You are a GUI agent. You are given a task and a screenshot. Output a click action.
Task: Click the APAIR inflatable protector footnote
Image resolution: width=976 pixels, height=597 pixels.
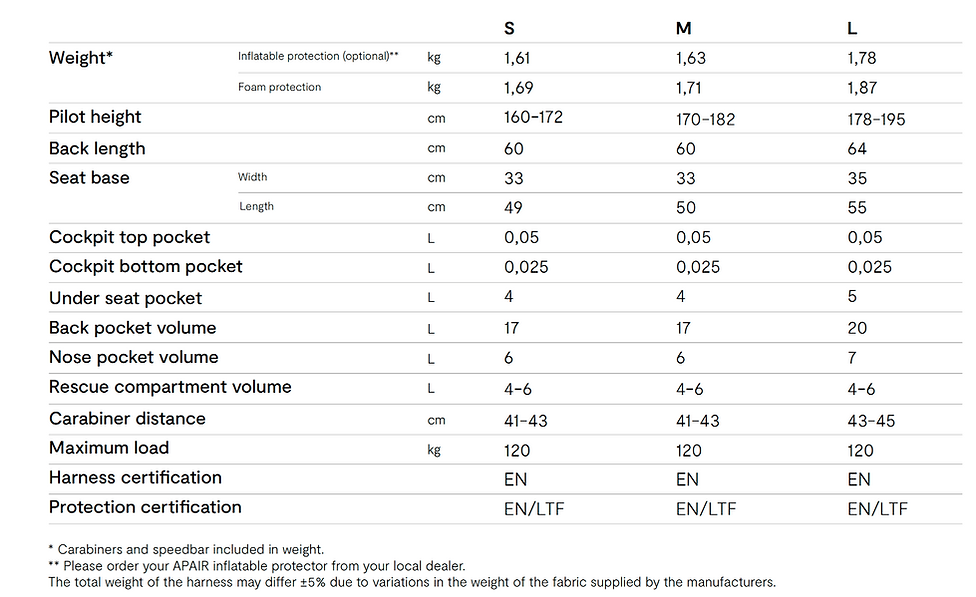(257, 565)
